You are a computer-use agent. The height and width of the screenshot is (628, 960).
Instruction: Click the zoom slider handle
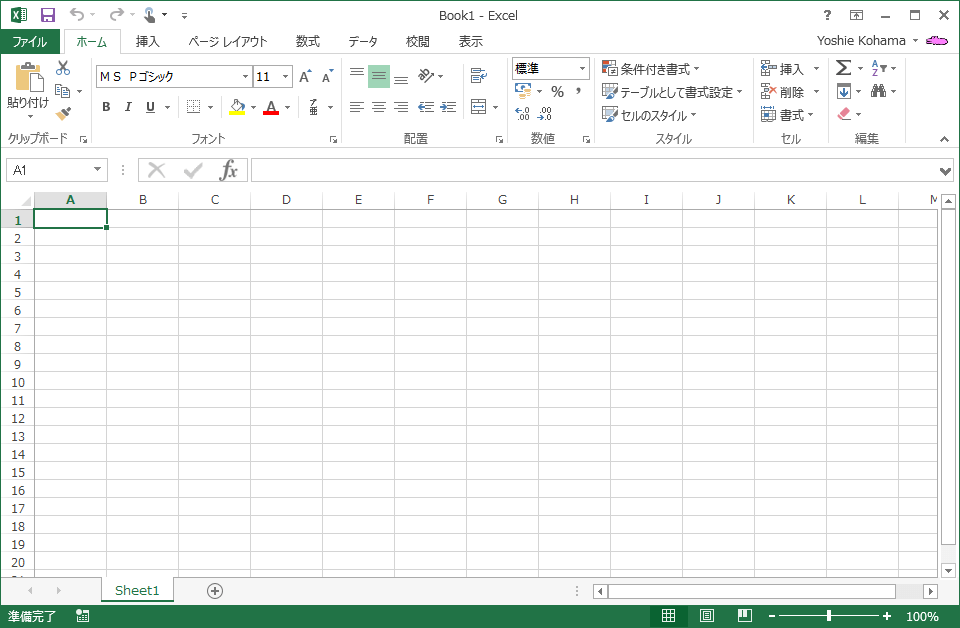(x=828, y=616)
